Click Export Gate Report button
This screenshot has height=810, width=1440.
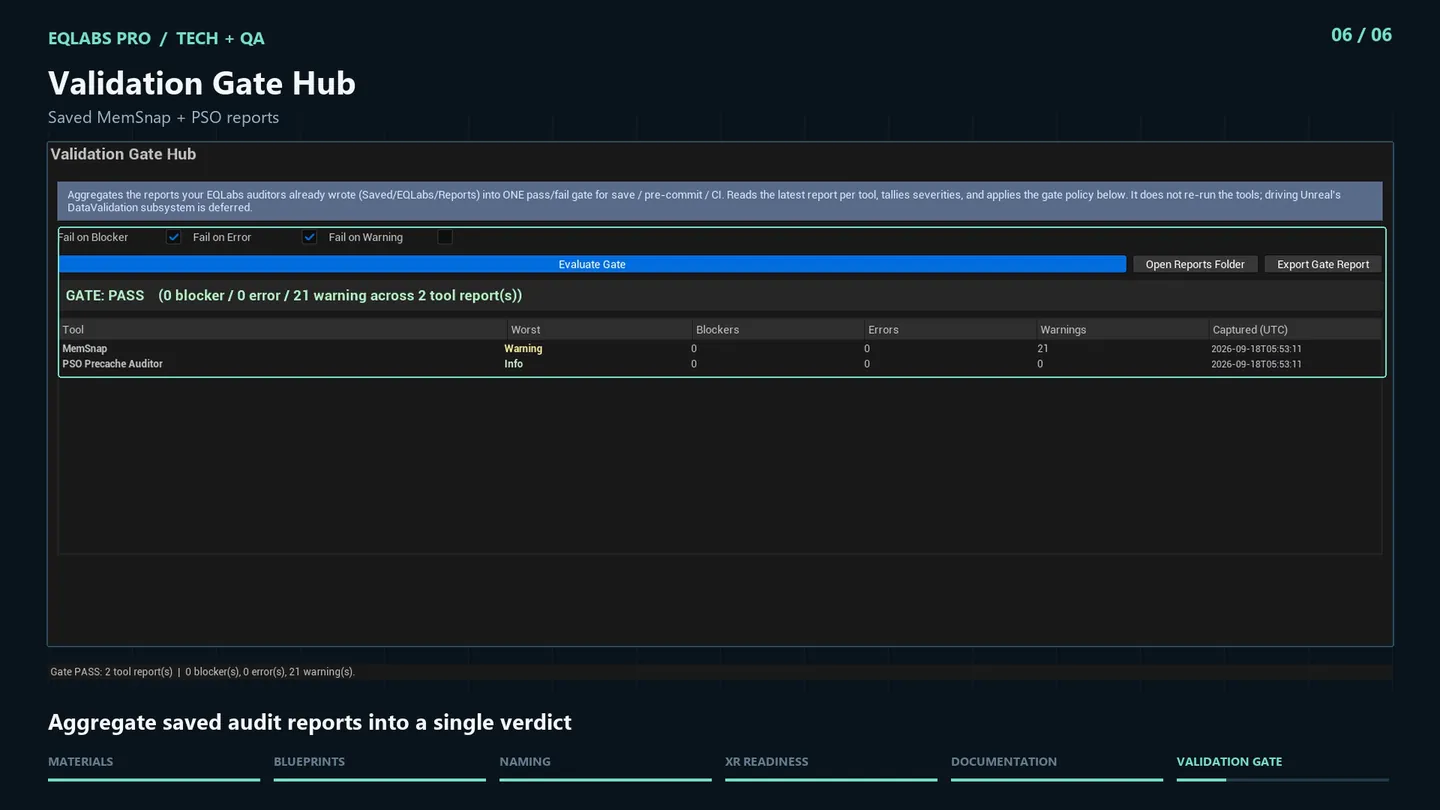1323,264
